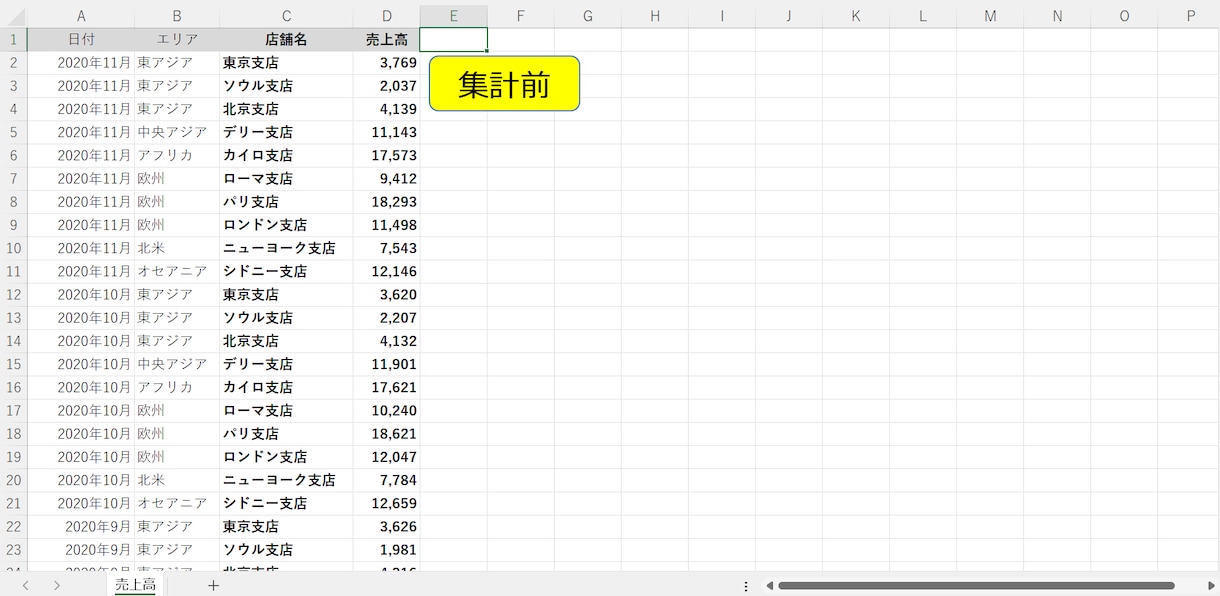Select the cell with value 12,659
The width and height of the screenshot is (1220, 596).
coord(386,503)
